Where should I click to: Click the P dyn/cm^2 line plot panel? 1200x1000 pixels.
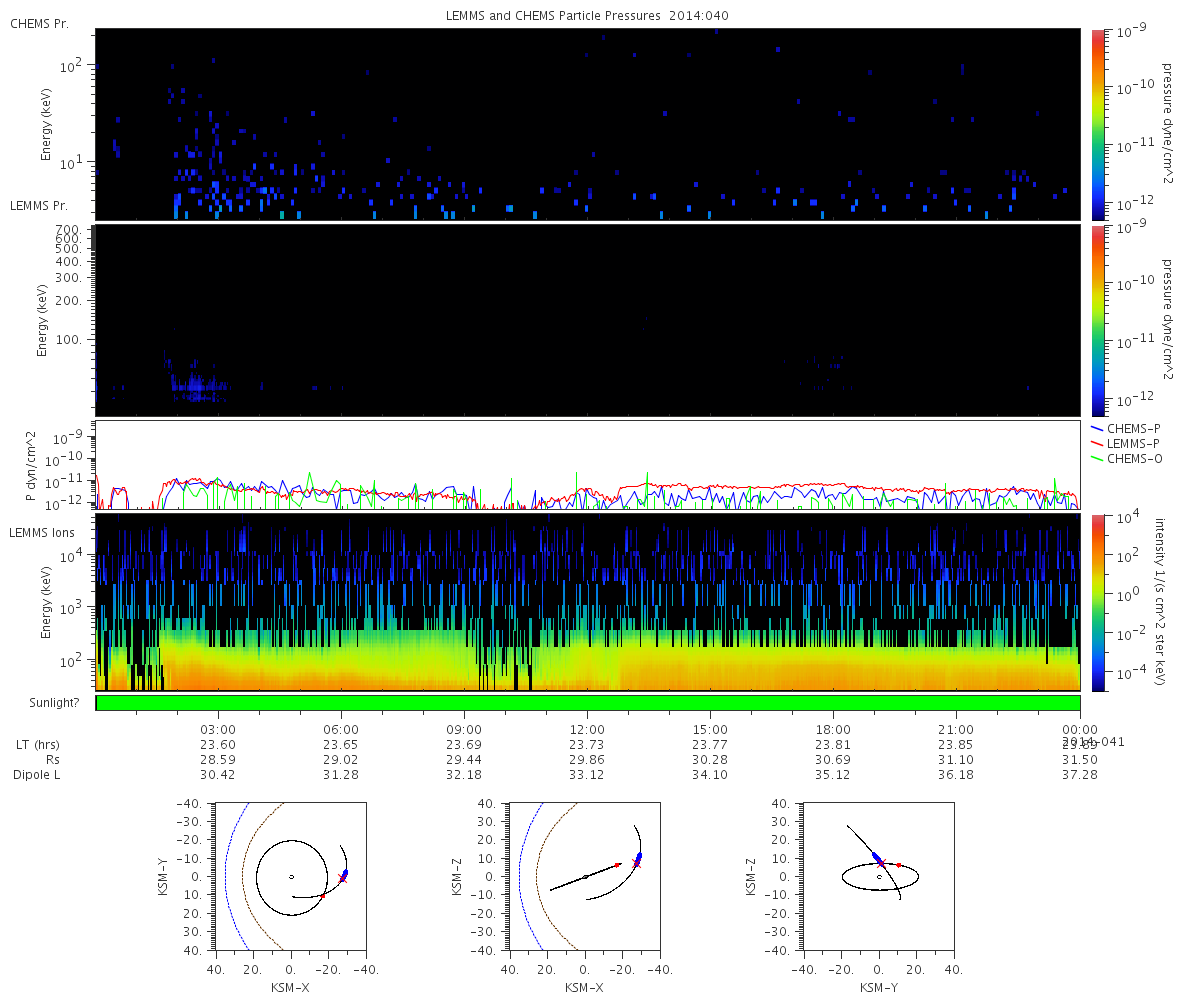point(588,465)
